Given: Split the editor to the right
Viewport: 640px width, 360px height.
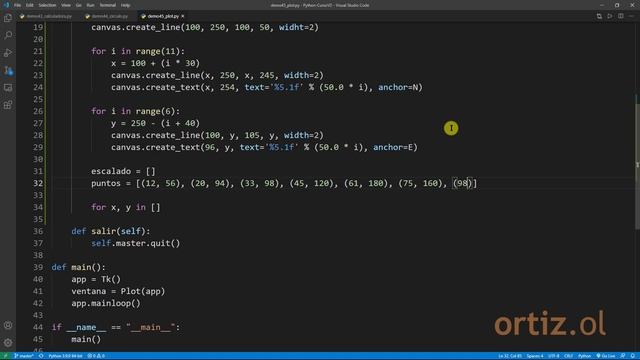Looking at the screenshot, I should point(621,16).
